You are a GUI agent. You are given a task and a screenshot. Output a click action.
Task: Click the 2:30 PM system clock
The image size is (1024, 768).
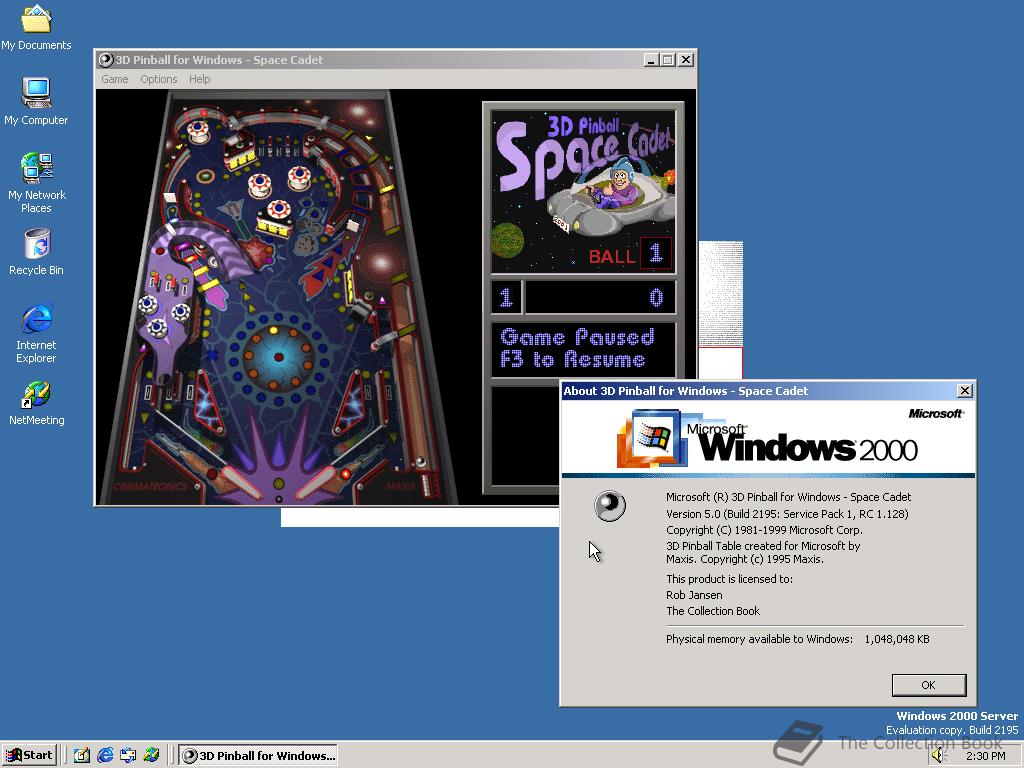point(985,756)
